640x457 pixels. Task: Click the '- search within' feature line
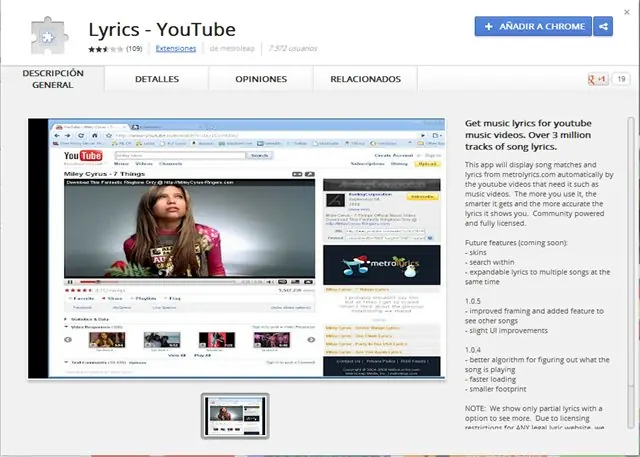click(489, 262)
